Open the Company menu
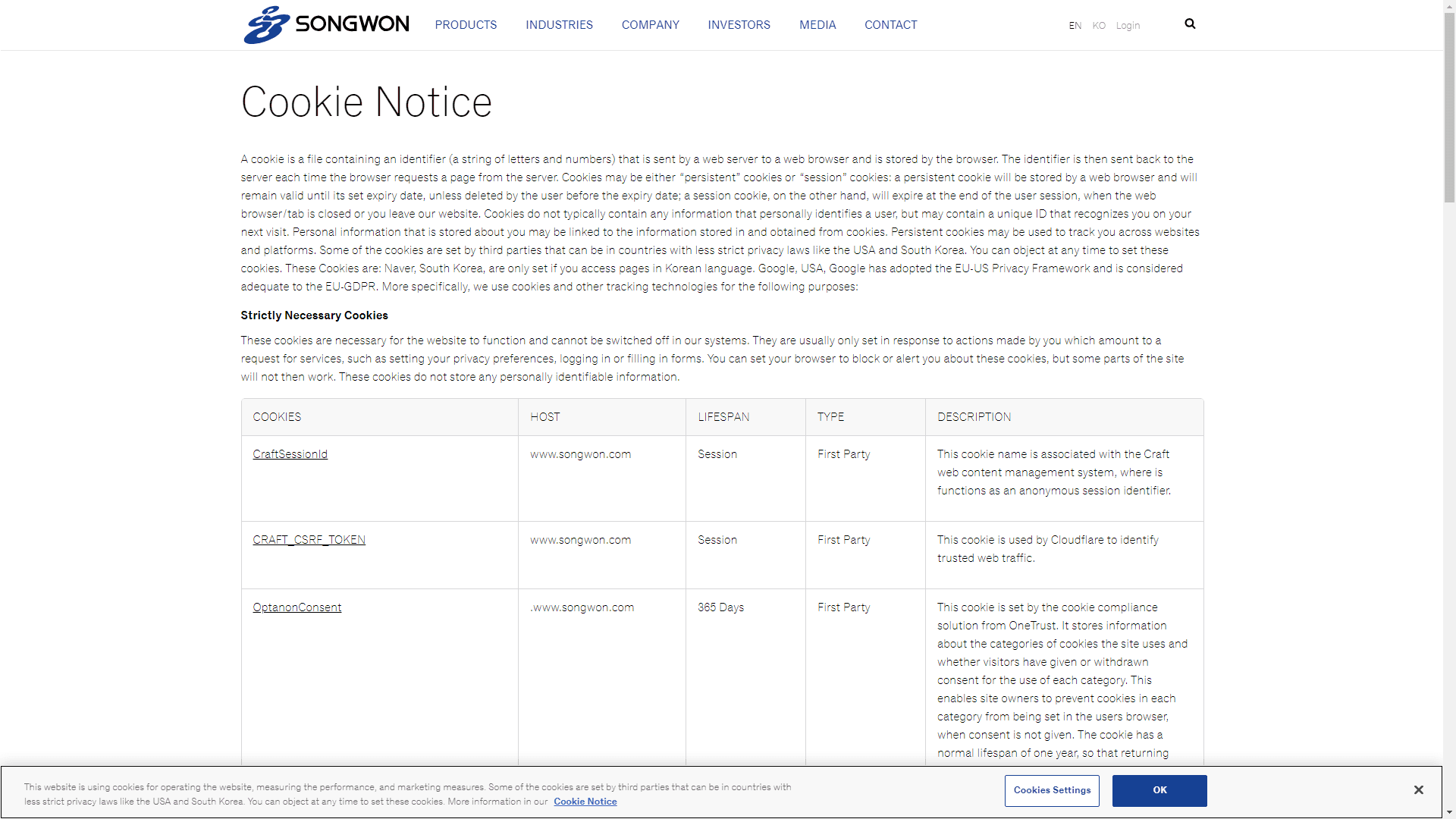The image size is (1456, 819). point(650,25)
